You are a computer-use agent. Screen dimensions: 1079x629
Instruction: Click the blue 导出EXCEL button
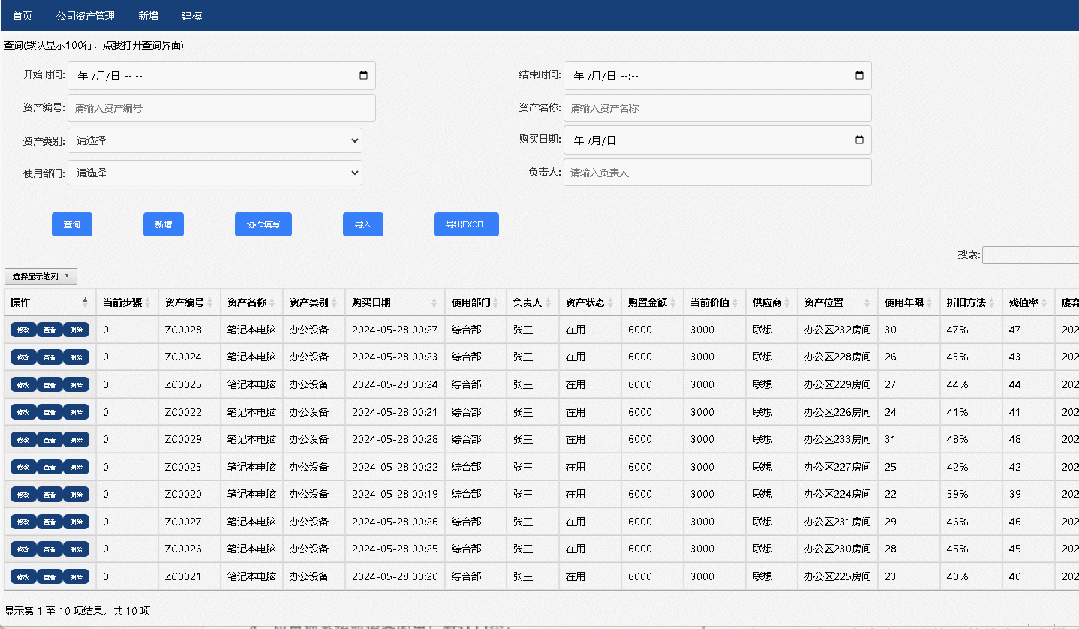[466, 224]
